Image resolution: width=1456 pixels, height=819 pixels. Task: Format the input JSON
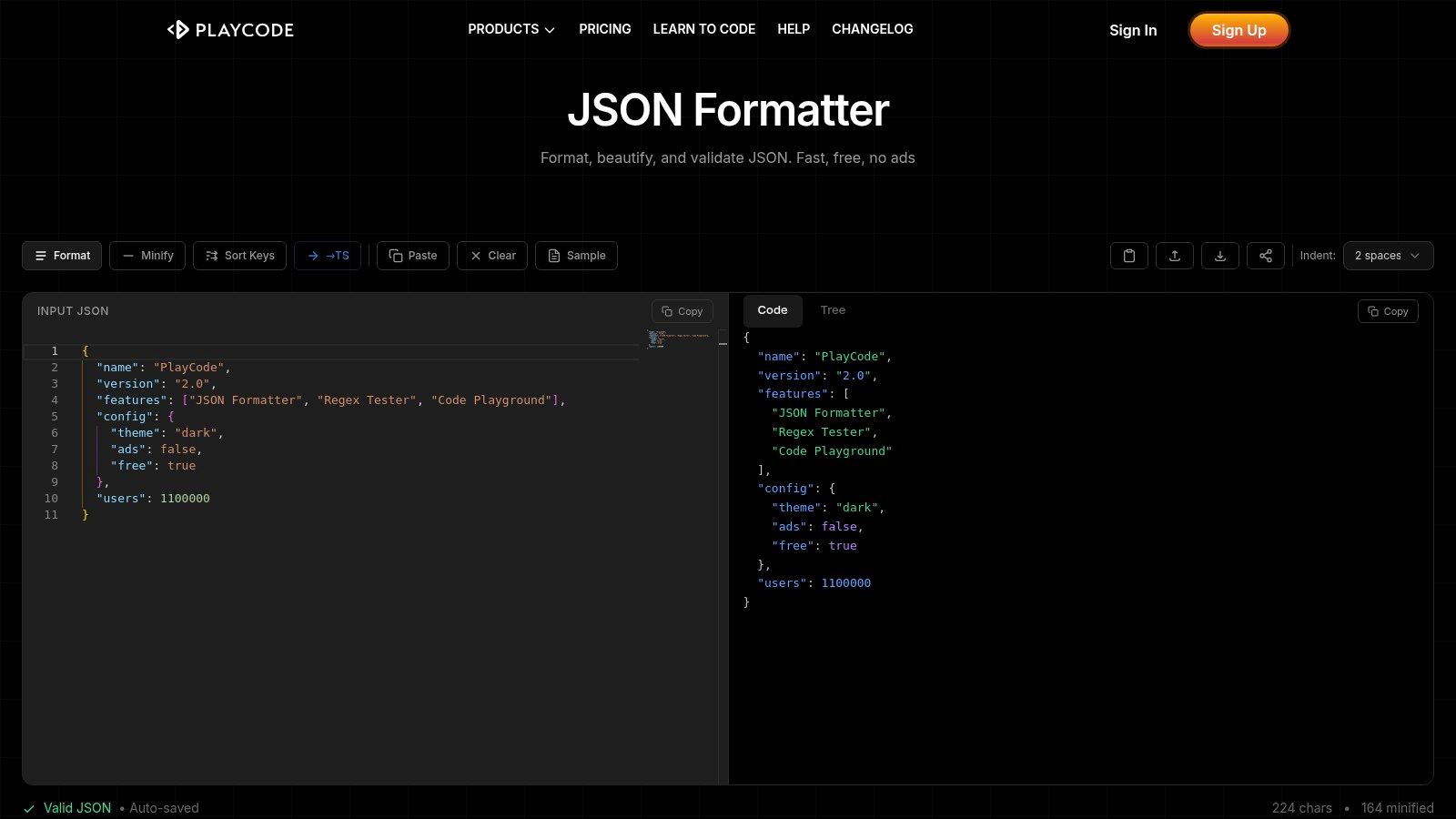(61, 256)
